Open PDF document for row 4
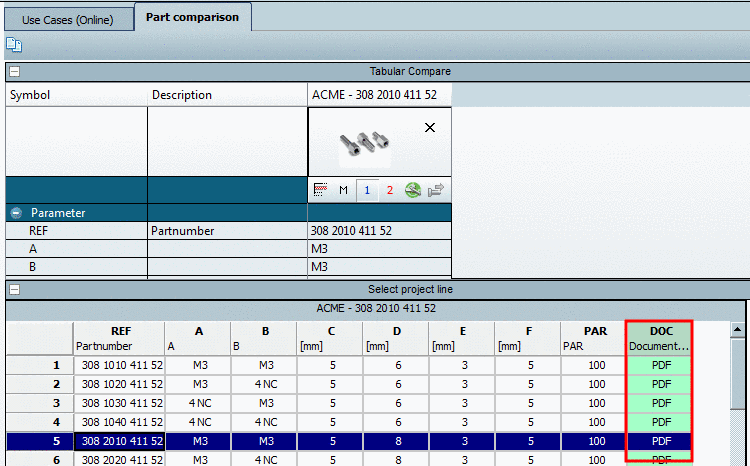Viewport: 750px width, 466px height. 659,422
